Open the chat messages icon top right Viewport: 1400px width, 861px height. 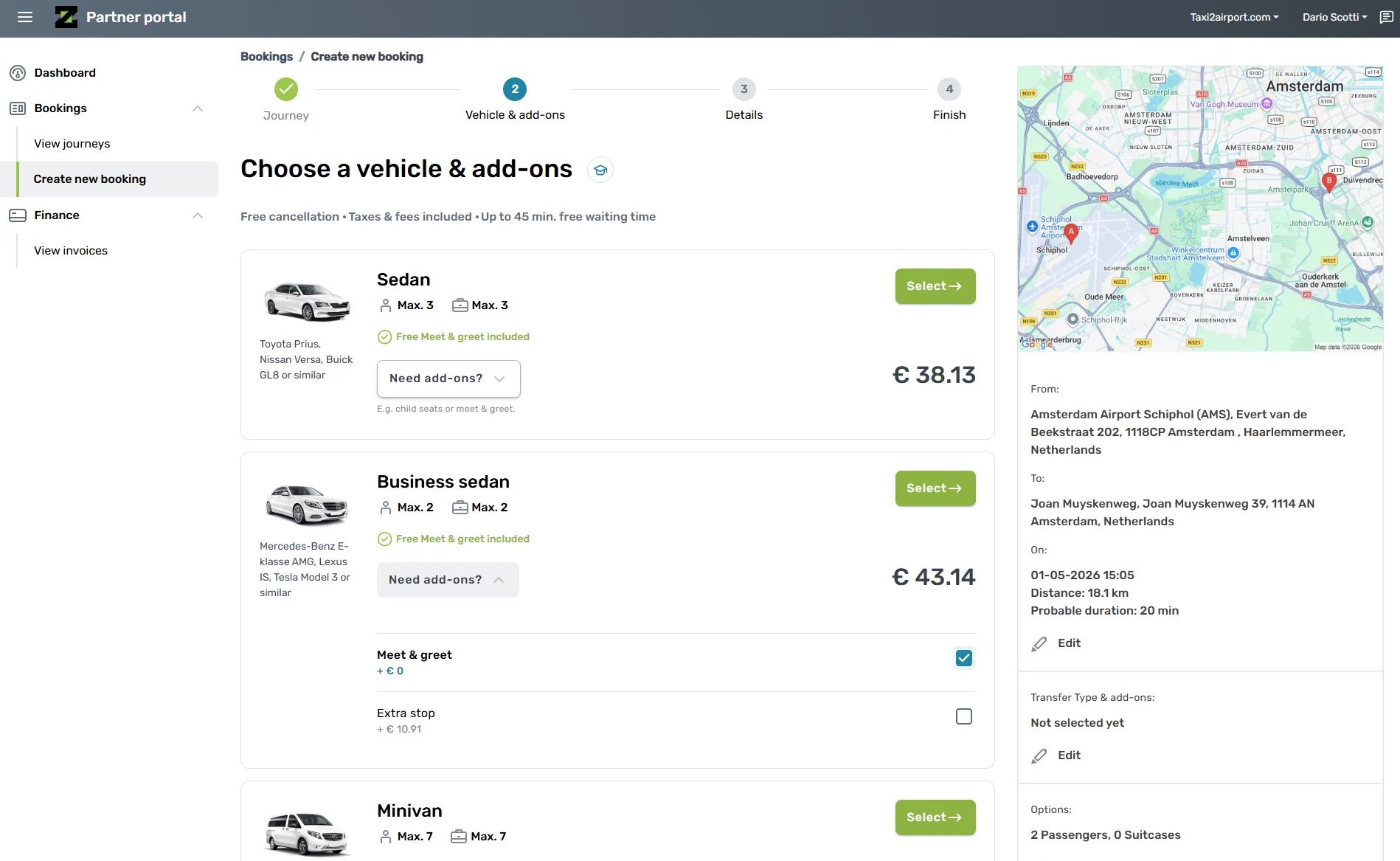[x=1385, y=17]
